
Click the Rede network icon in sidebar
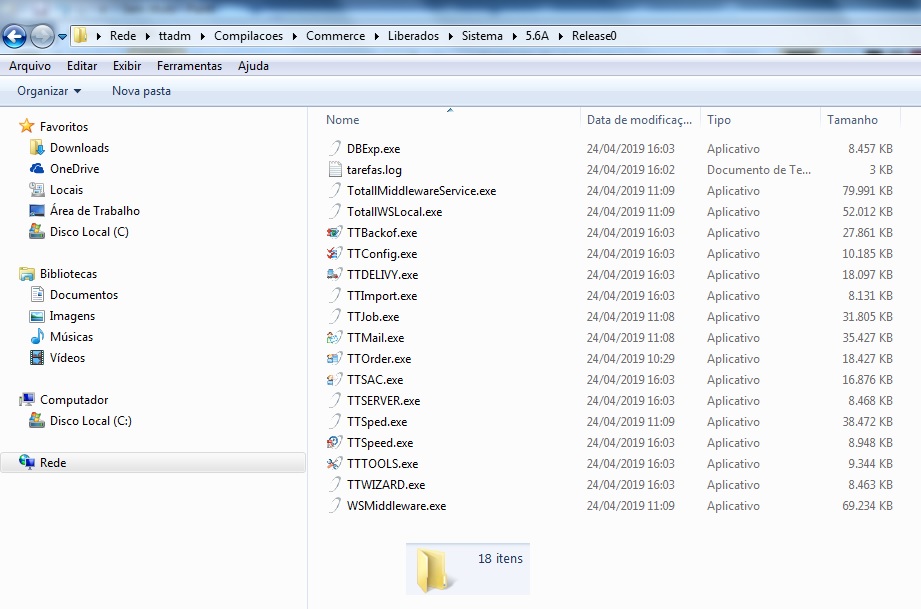click(x=26, y=462)
